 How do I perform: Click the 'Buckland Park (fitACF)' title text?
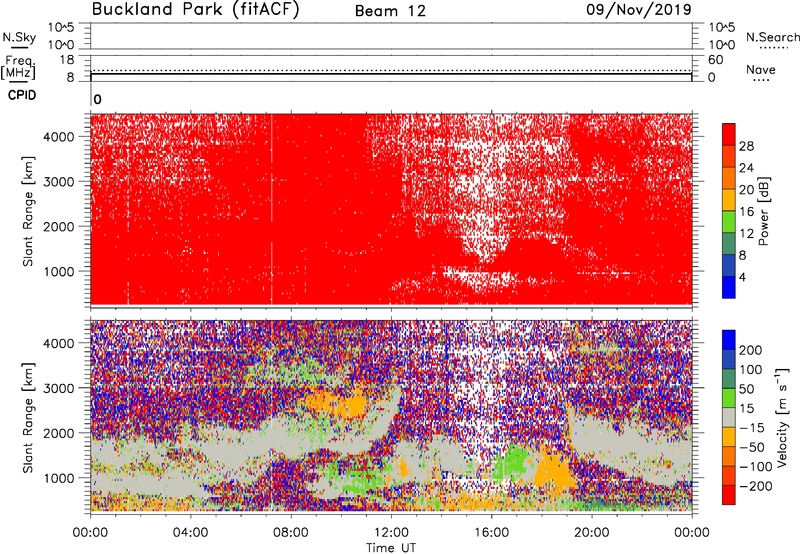click(x=195, y=10)
